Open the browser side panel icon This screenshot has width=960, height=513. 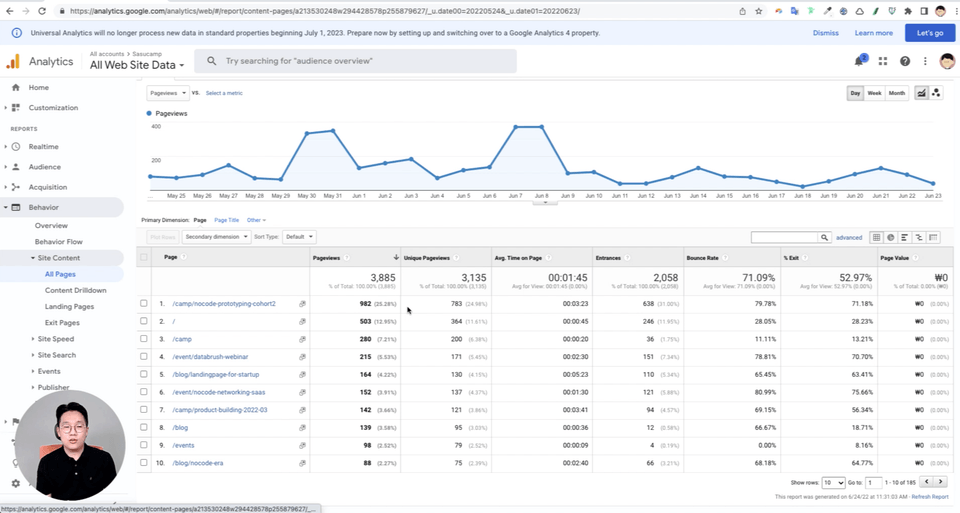[924, 11]
